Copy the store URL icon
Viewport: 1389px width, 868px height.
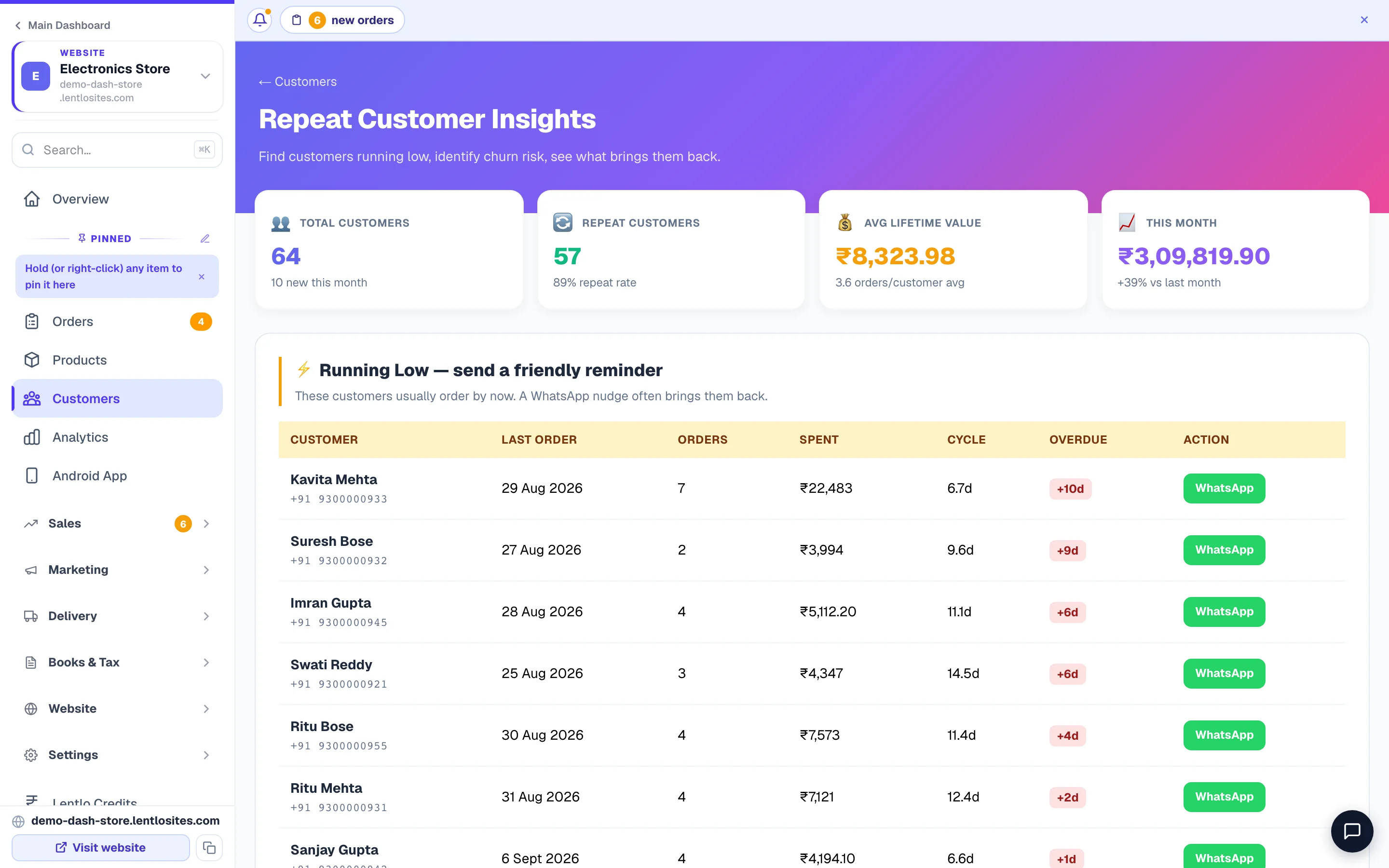[x=209, y=847]
